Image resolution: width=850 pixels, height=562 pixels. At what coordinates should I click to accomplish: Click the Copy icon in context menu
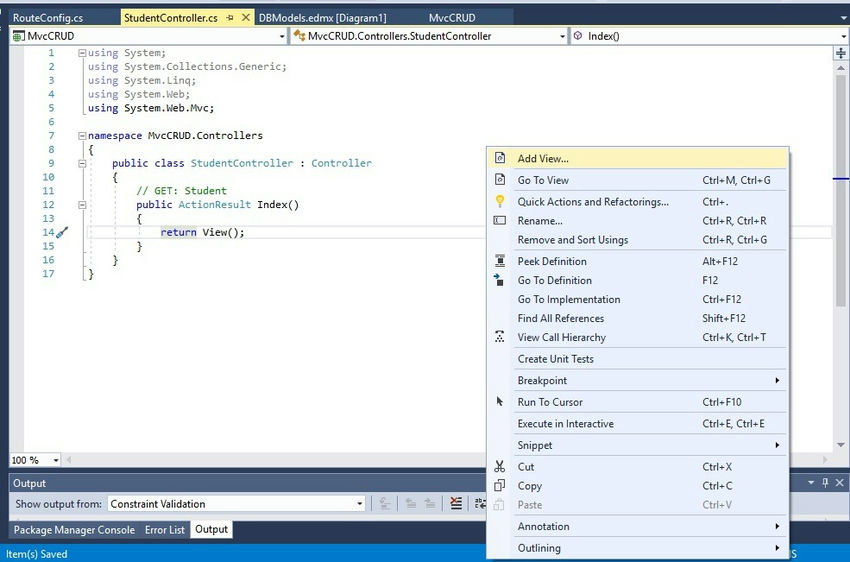pos(500,486)
